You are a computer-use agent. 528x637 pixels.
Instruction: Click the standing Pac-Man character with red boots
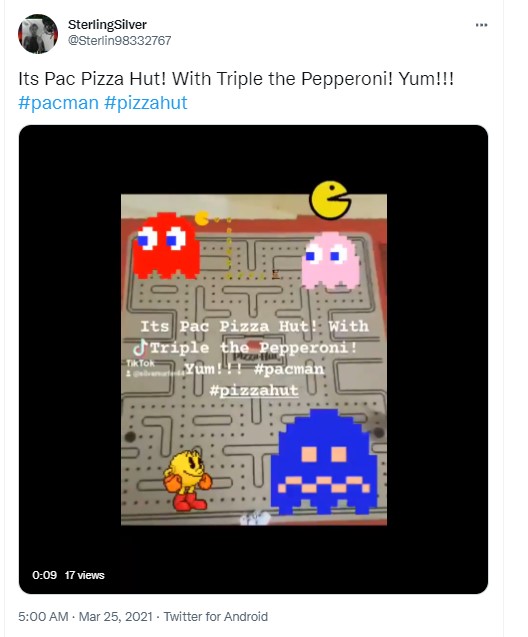188,480
